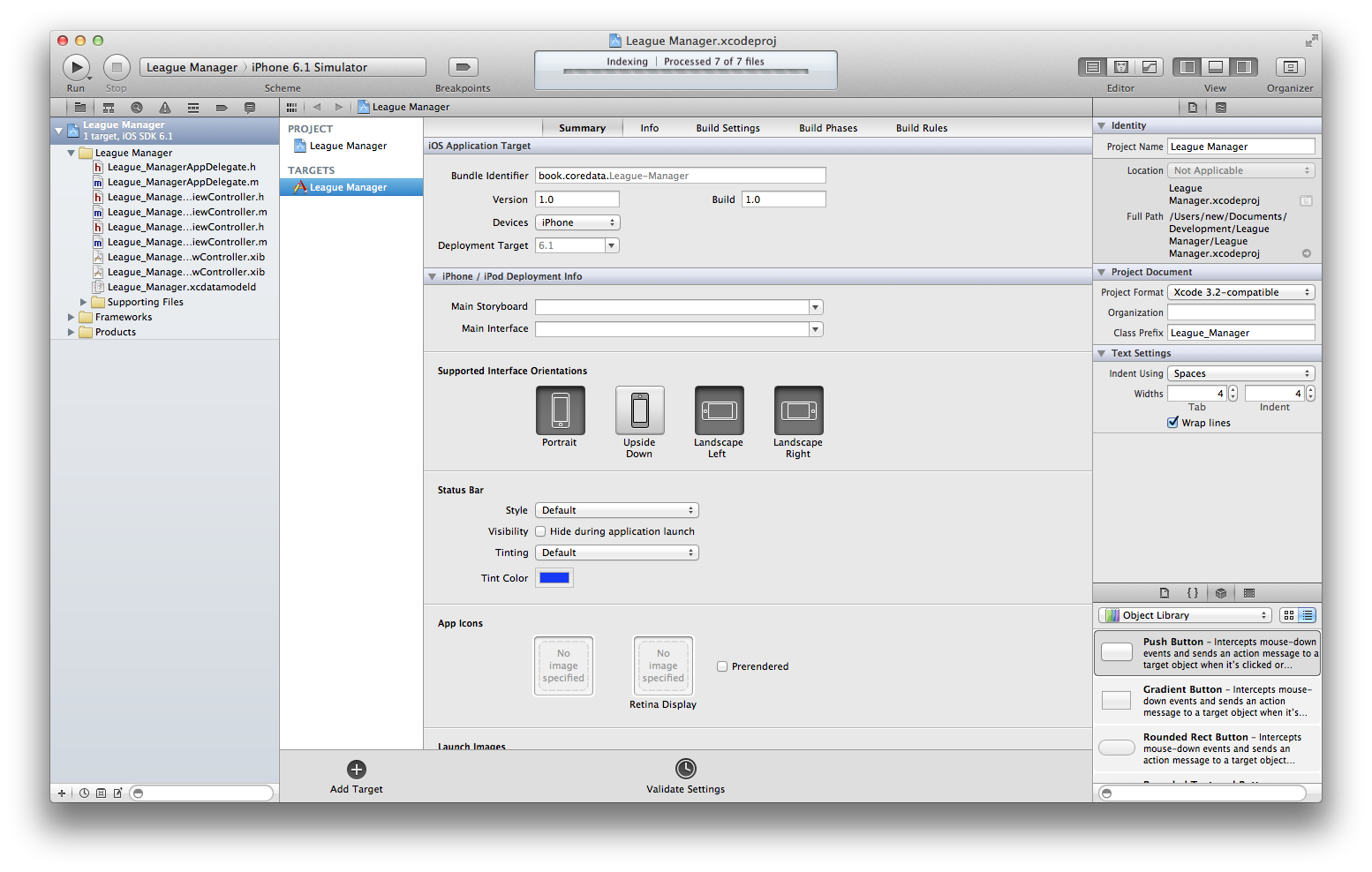Open related files grid icon in jump bar
Image resolution: width=1372 pixels, height=872 pixels.
click(x=291, y=108)
